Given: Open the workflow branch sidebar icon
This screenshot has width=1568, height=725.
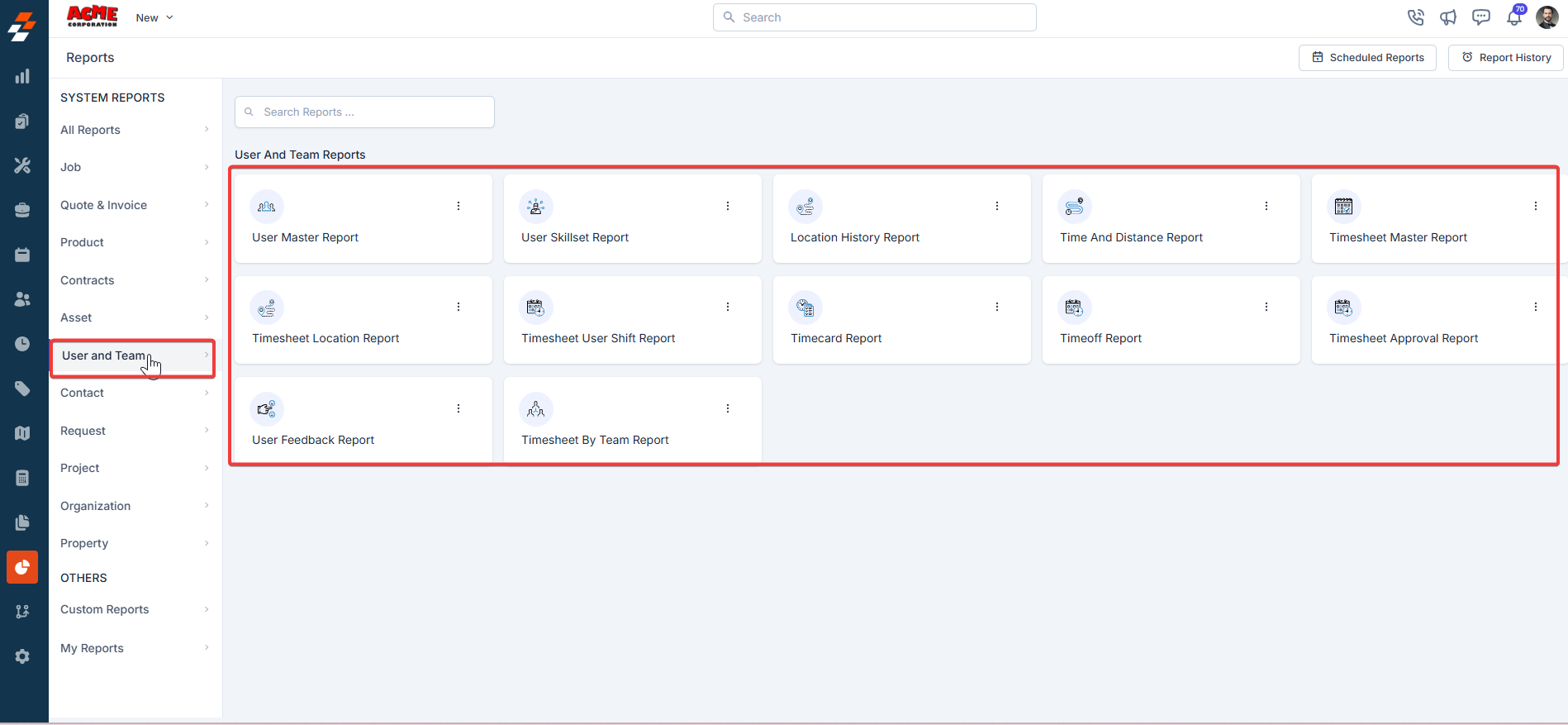Looking at the screenshot, I should pos(22,612).
